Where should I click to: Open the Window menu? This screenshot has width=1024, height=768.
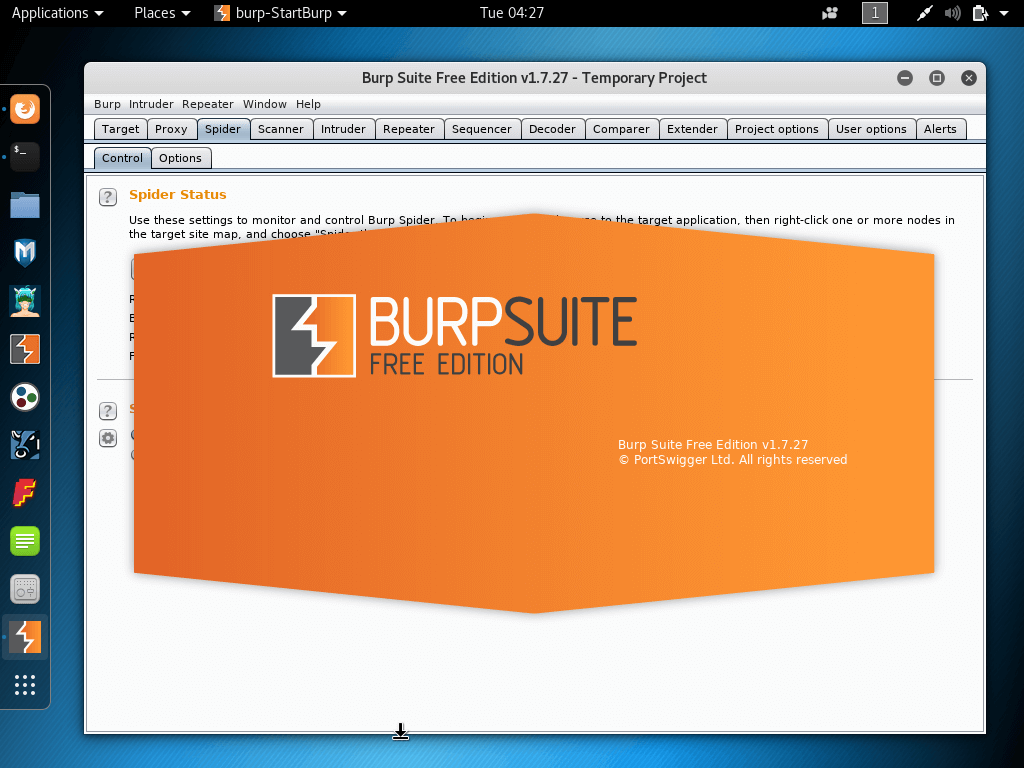[x=264, y=104]
